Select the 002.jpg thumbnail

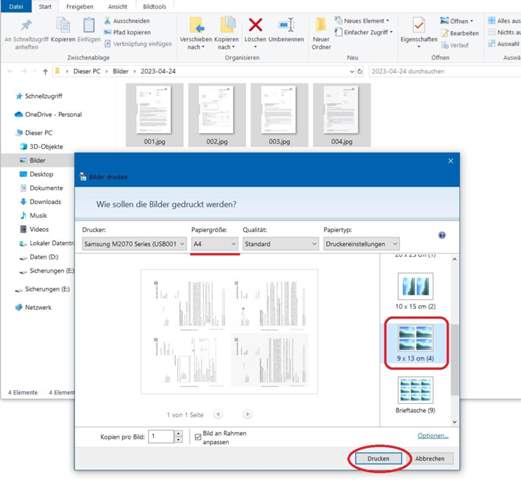tap(217, 115)
